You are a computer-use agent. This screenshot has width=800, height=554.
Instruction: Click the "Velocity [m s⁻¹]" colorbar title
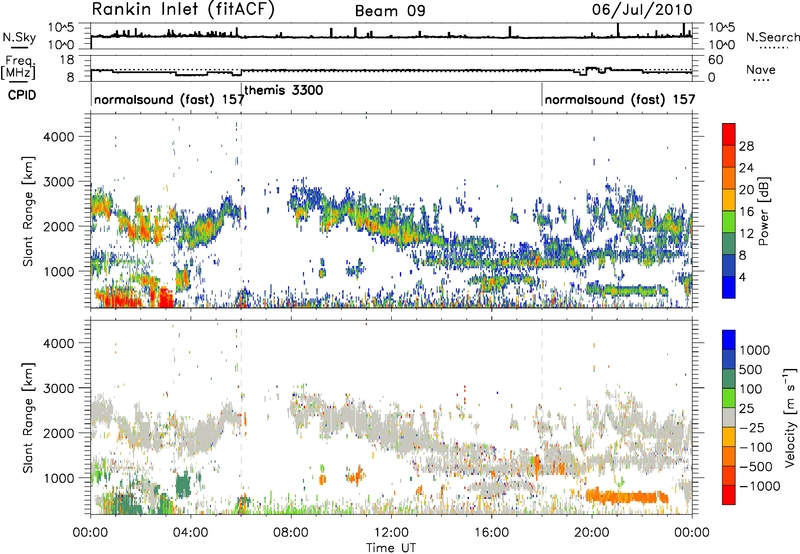(790, 417)
